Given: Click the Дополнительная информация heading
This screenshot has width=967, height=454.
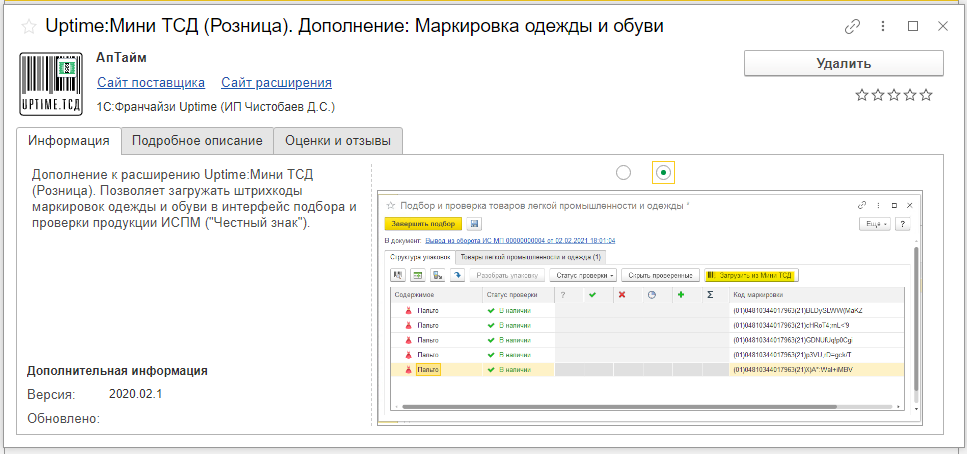Looking at the screenshot, I should tap(117, 371).
